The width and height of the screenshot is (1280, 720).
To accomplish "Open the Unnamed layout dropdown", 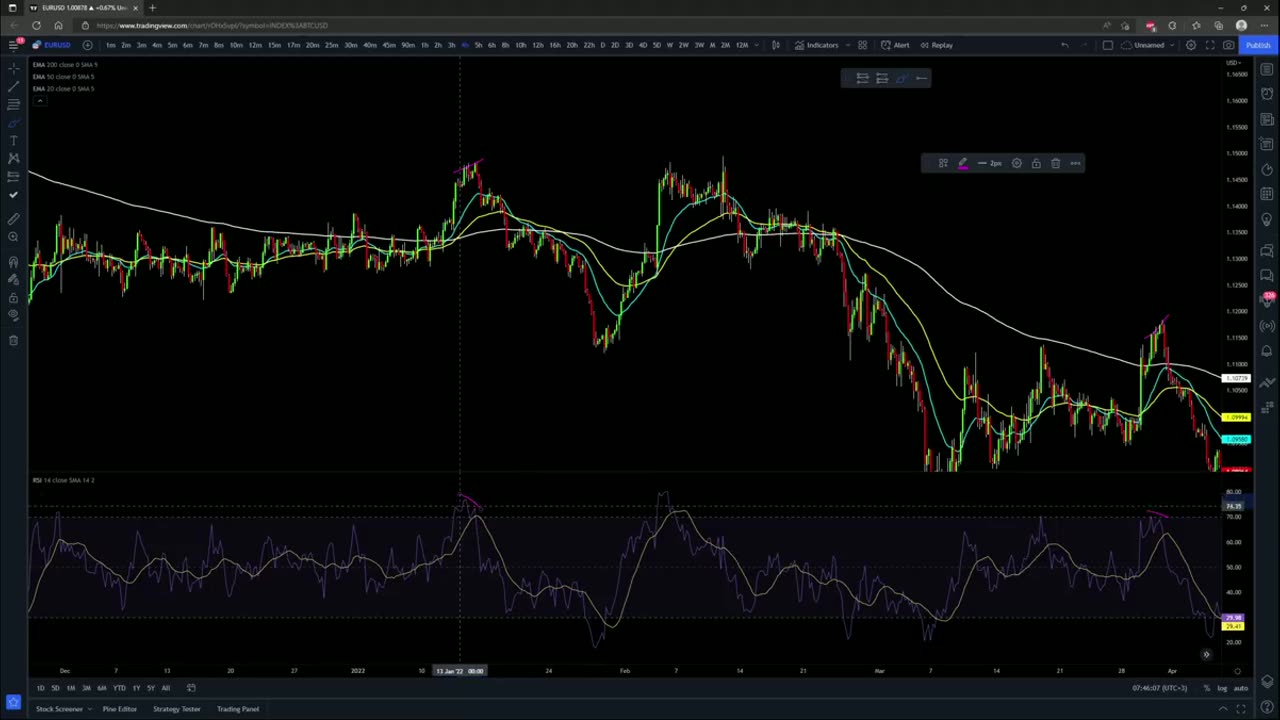I will 1148,45.
